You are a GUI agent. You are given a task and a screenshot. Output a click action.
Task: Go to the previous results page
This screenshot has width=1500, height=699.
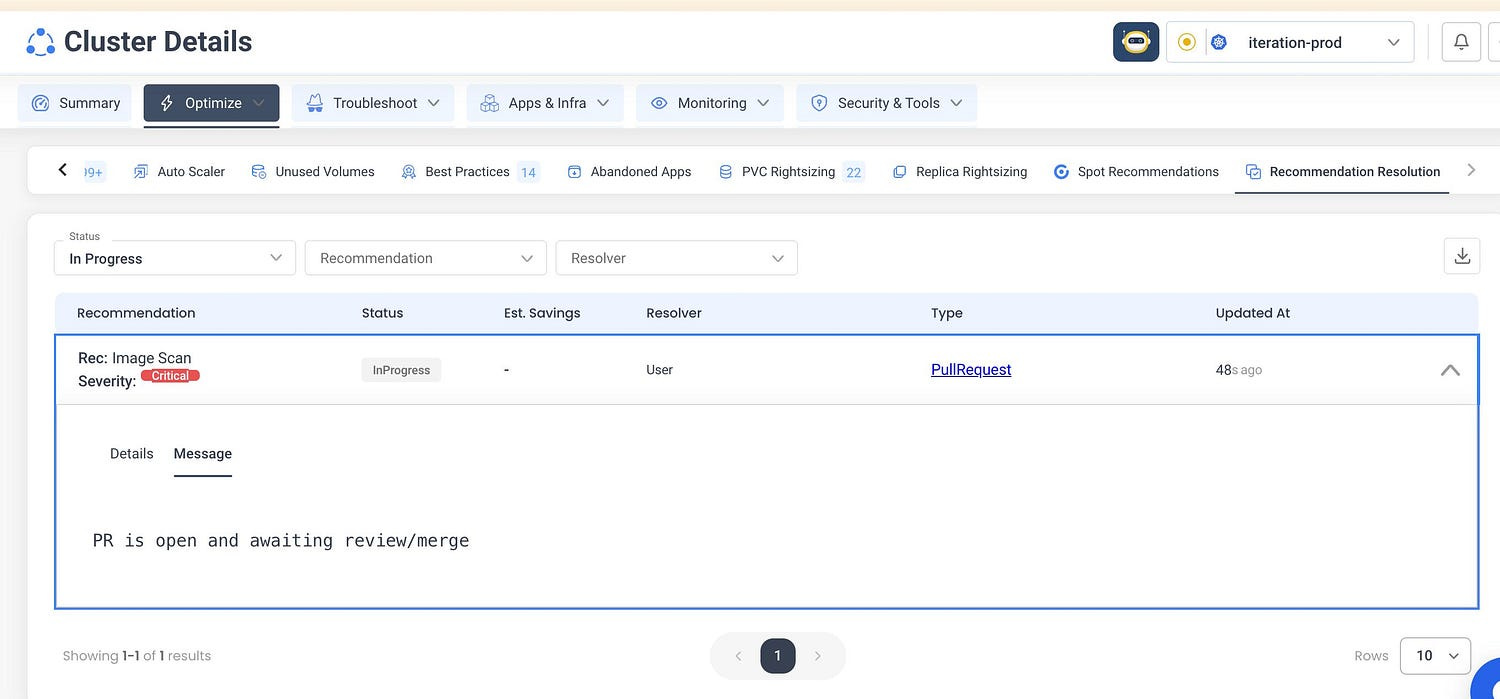738,656
